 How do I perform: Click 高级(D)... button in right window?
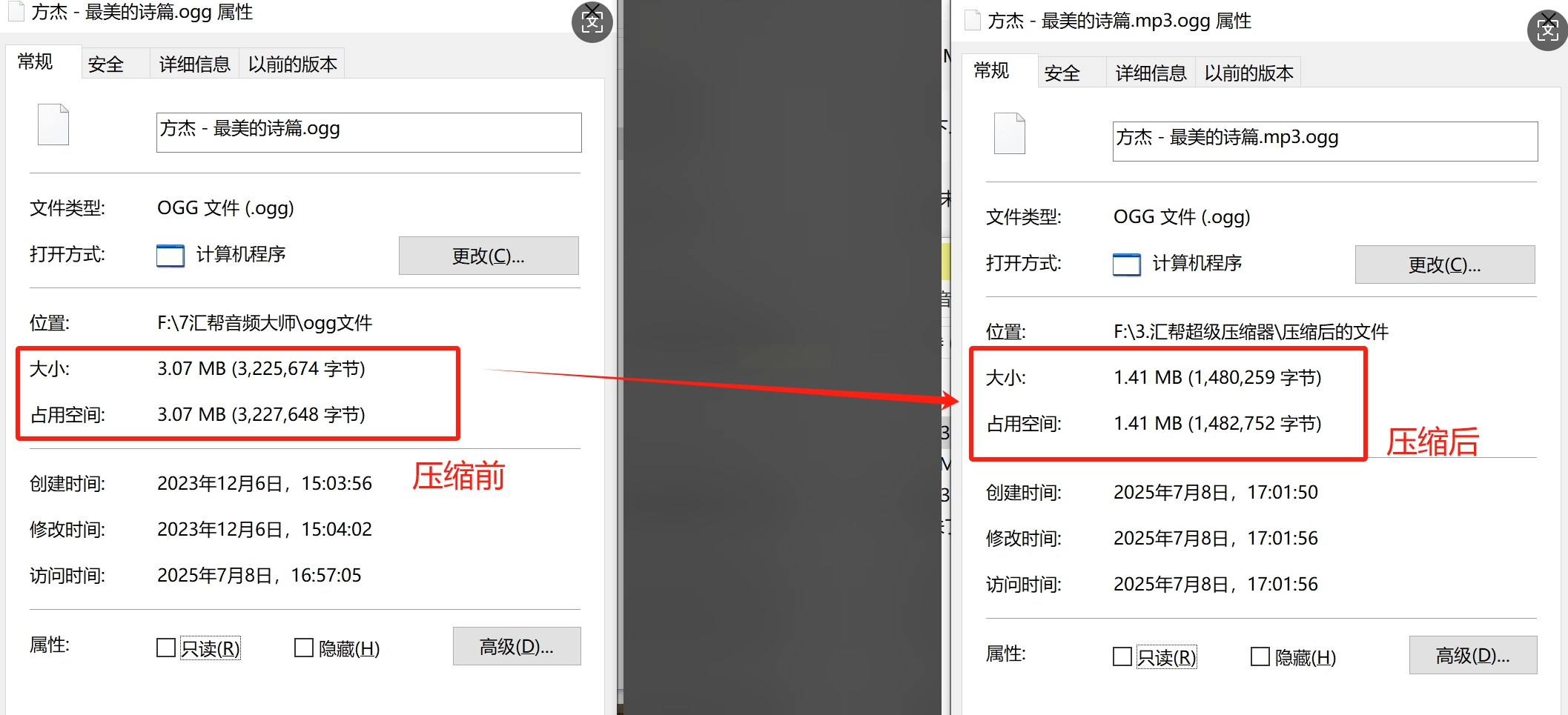click(1473, 656)
